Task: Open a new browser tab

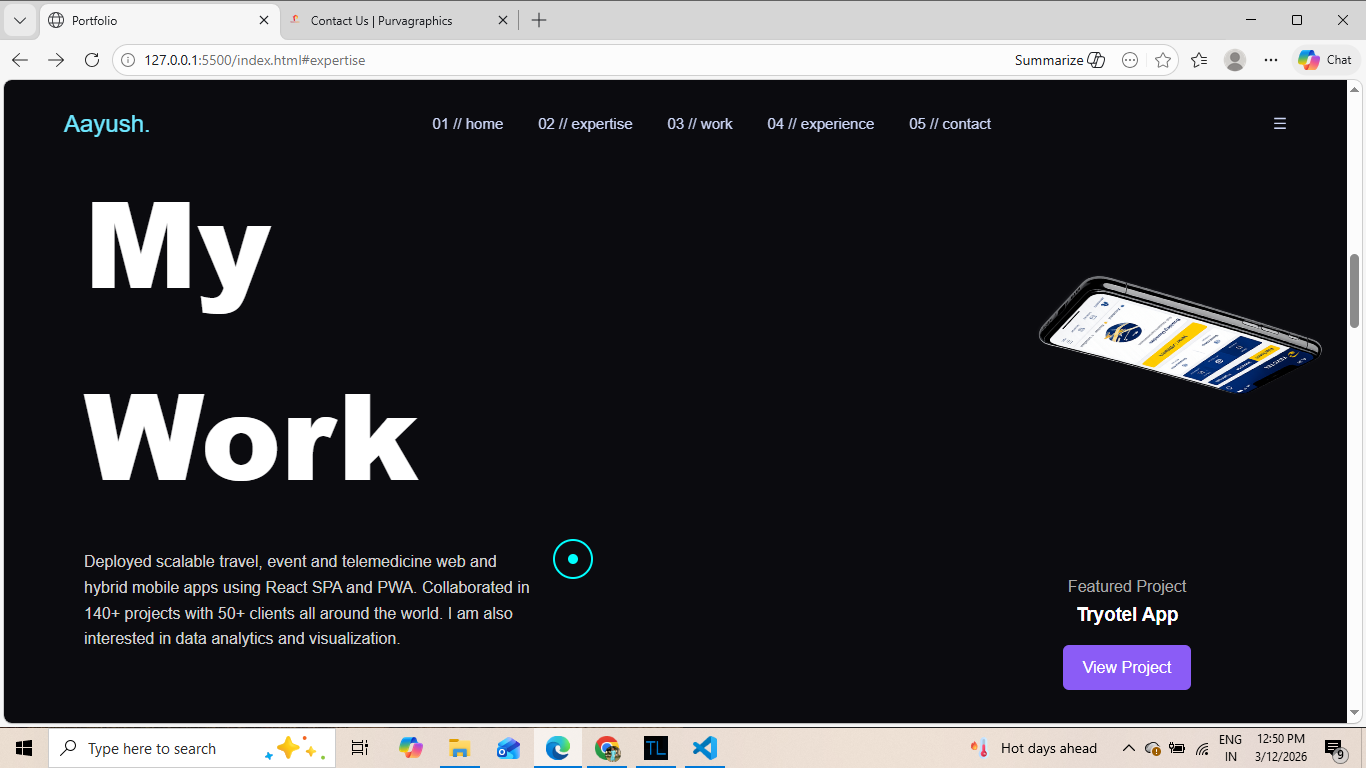Action: (x=539, y=20)
